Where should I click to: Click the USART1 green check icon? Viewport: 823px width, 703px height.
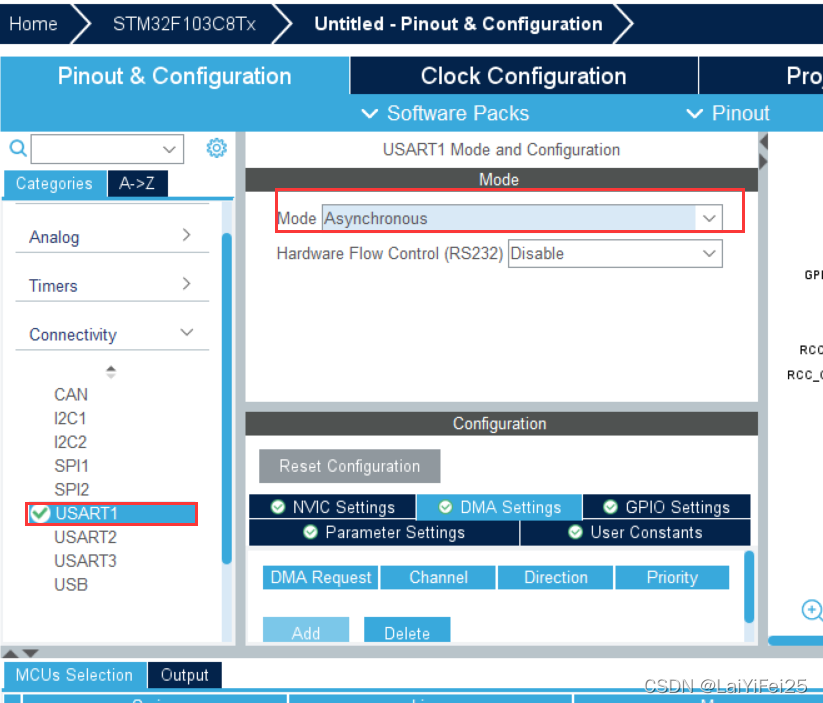tap(40, 513)
